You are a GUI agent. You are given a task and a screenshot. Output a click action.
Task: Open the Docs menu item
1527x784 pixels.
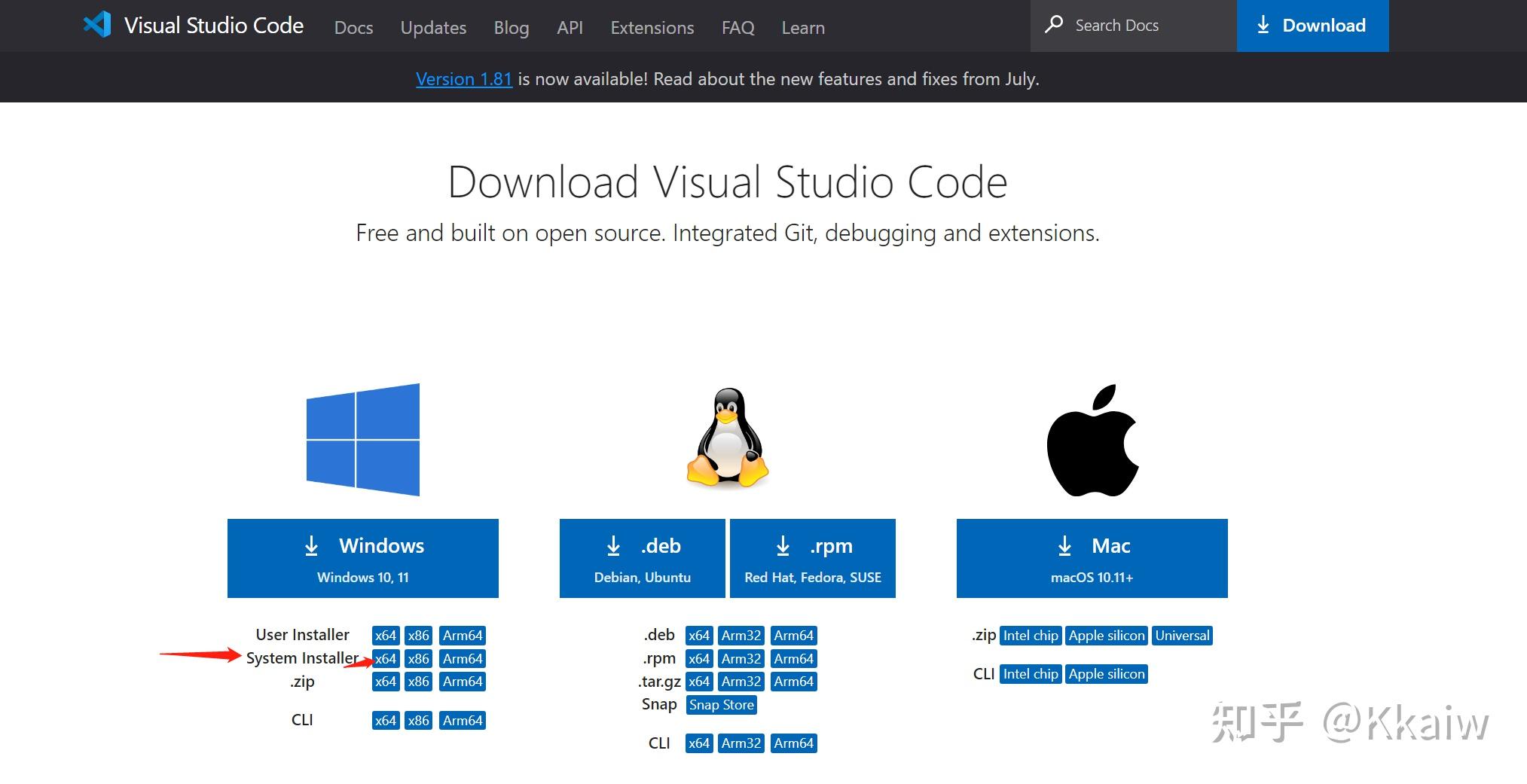(x=353, y=27)
